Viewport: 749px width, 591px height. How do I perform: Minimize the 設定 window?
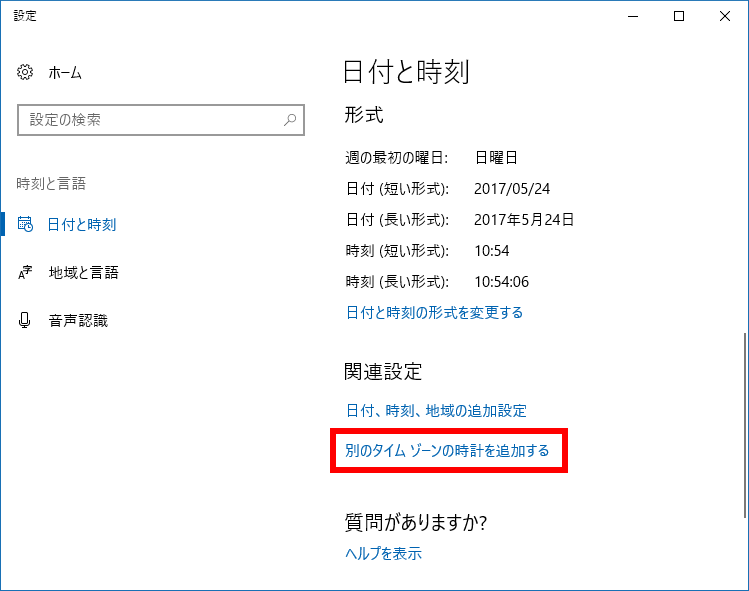[633, 16]
